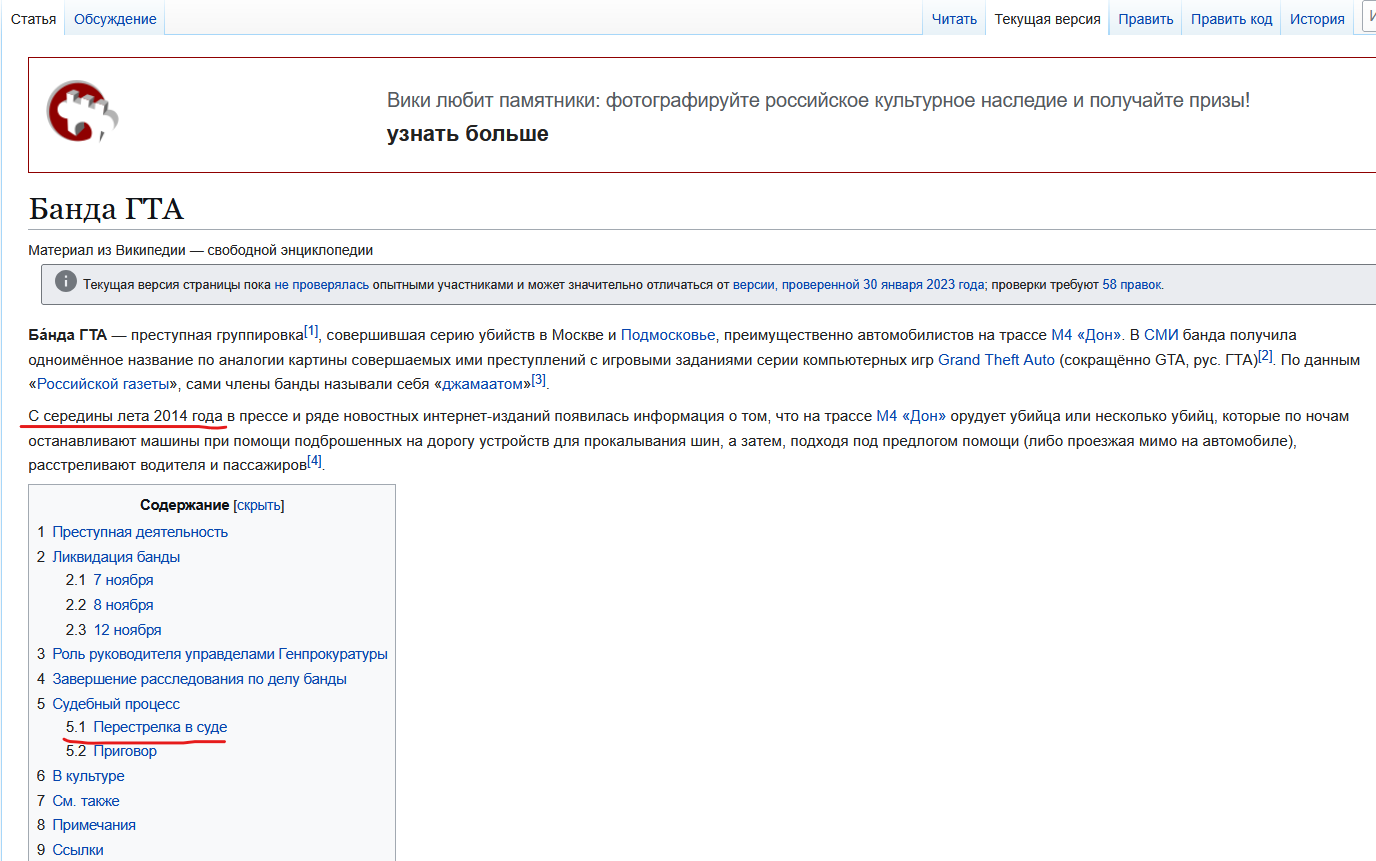Image resolution: width=1376 pixels, height=861 pixels.
Task: Open the Примечания section
Action: click(x=94, y=826)
